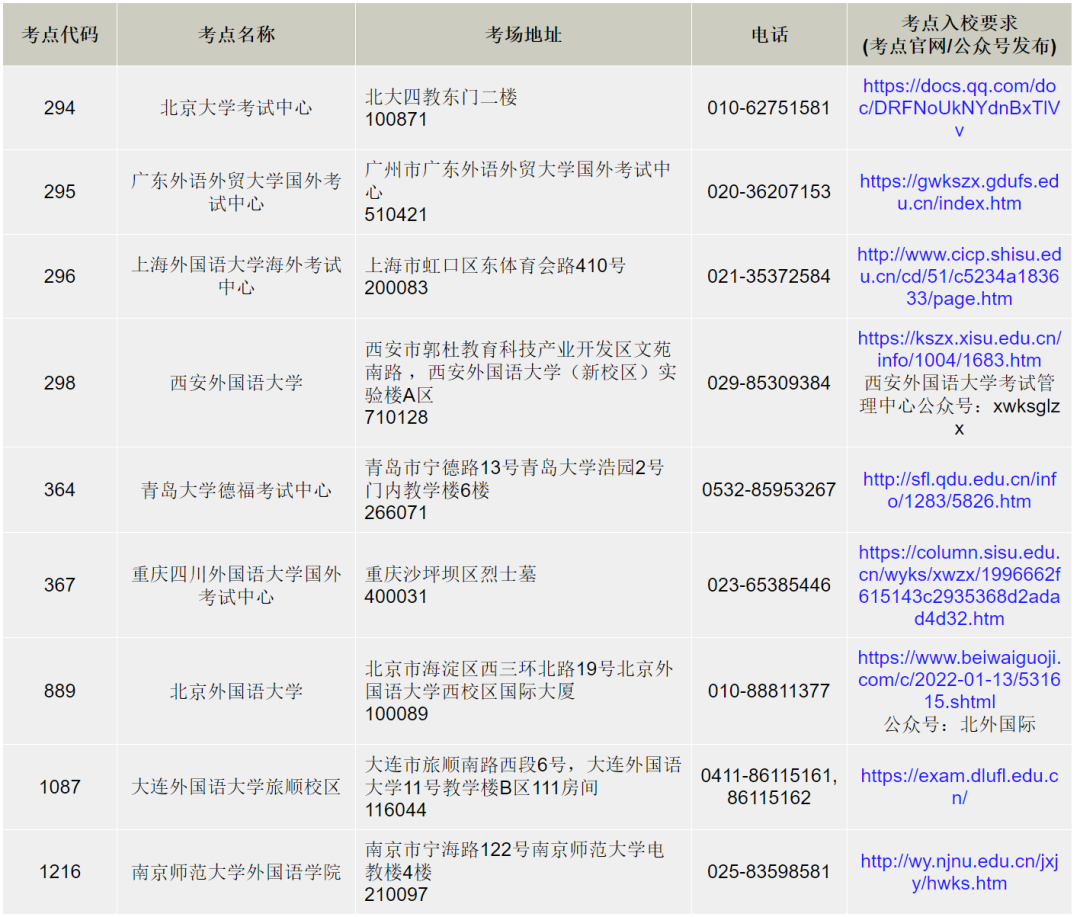The height and width of the screenshot is (917, 1080).
Task: Open the column.sisu.edu.cn link
Action: point(958,585)
